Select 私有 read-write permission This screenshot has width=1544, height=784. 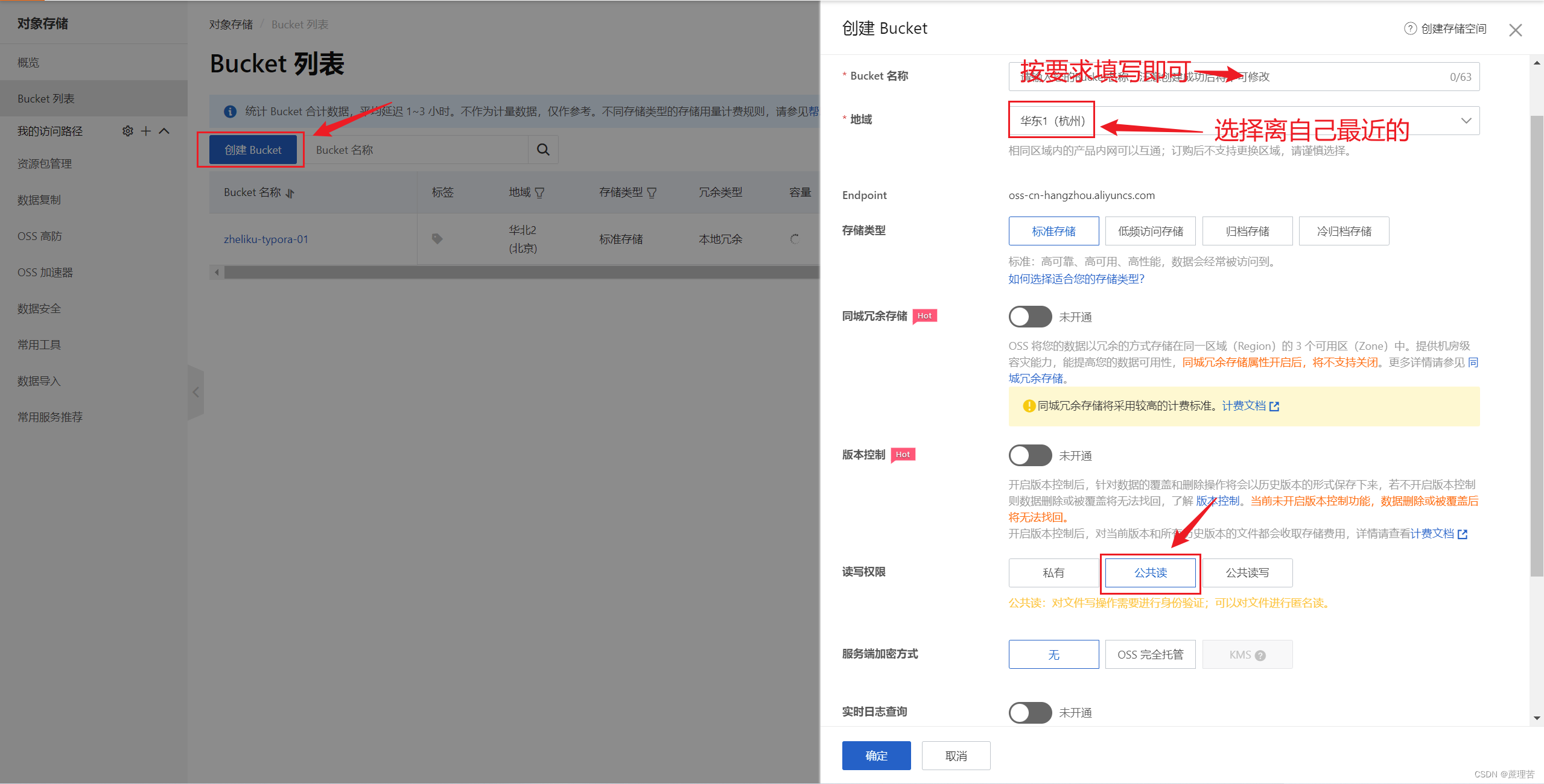[1053, 572]
